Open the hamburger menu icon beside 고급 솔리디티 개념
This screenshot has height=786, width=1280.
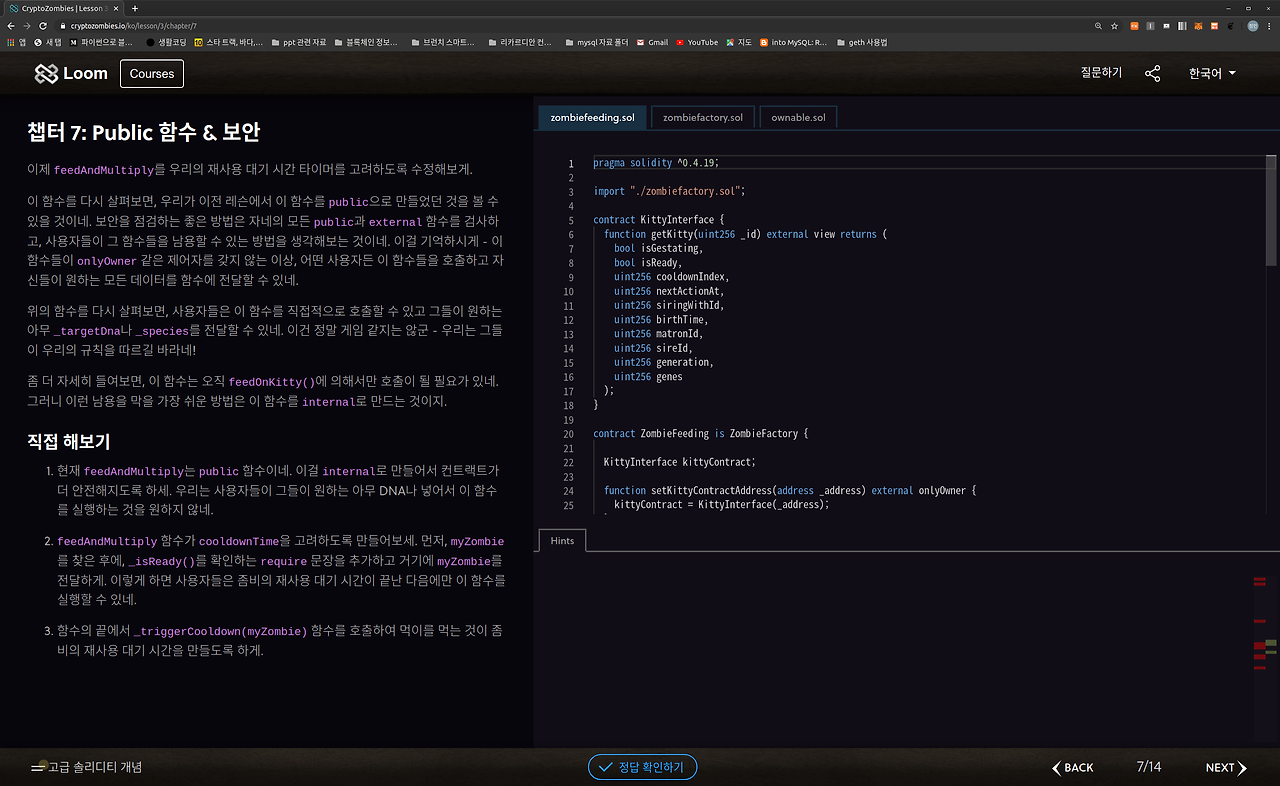(x=39, y=767)
